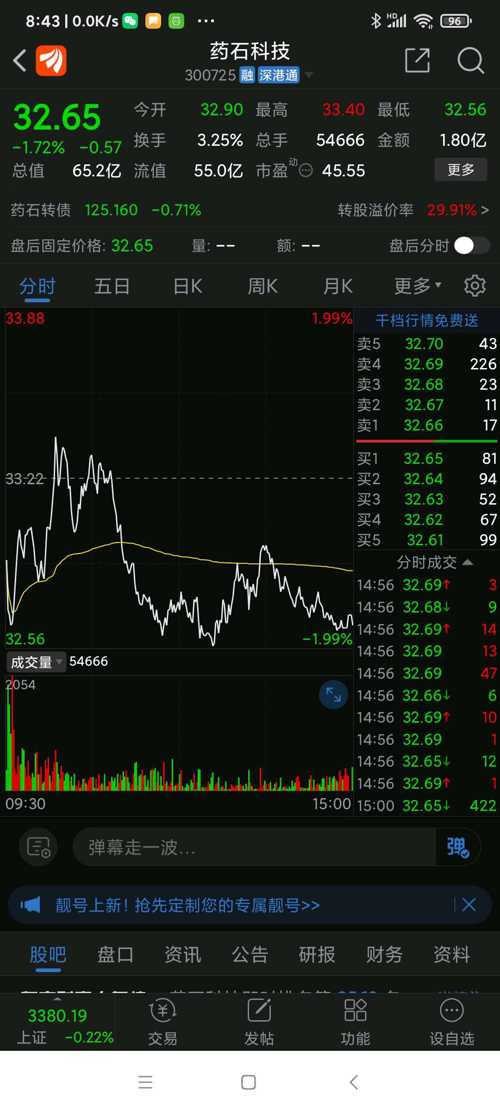Select the 资料 tab
Screen dimensions: 500x1111
(x=451, y=954)
